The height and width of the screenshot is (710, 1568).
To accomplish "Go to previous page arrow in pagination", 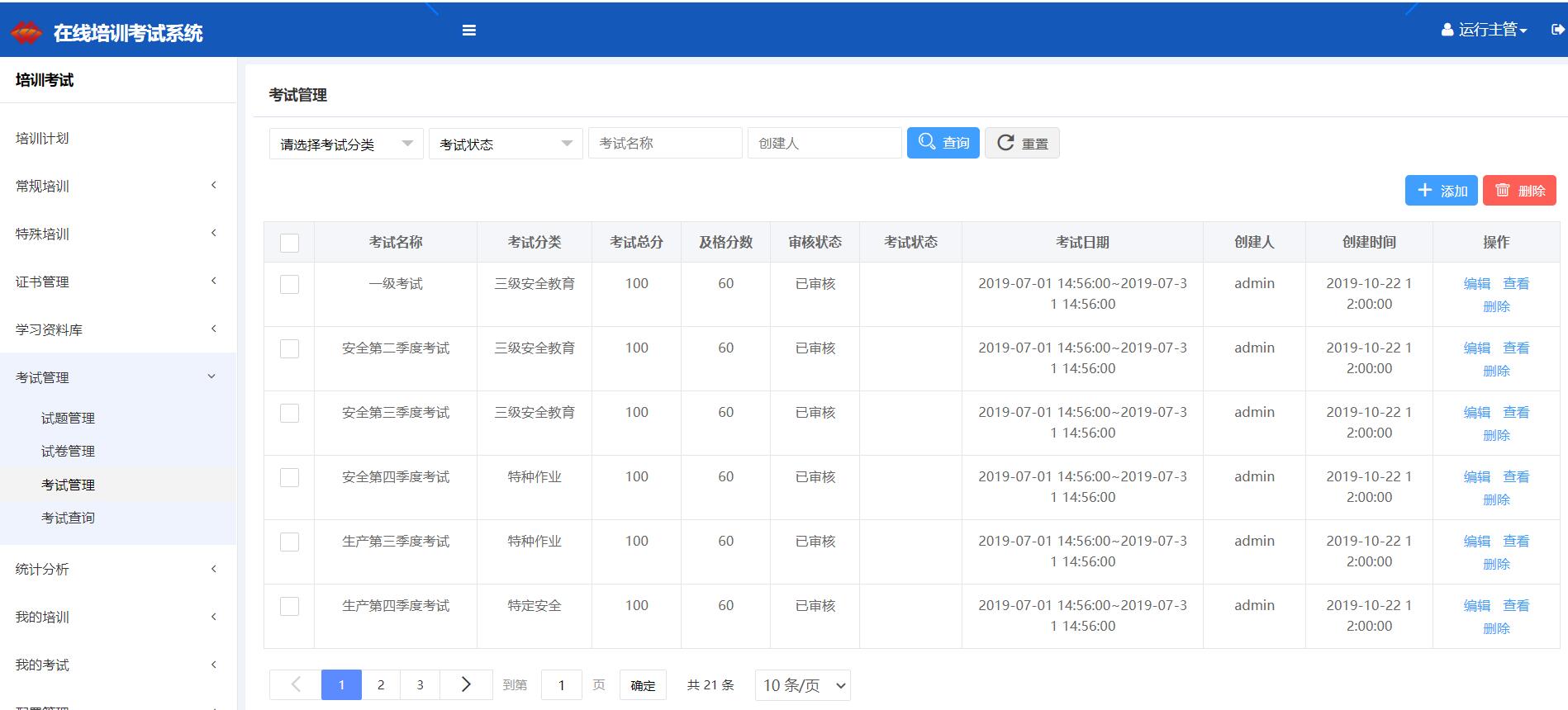I will (x=296, y=684).
